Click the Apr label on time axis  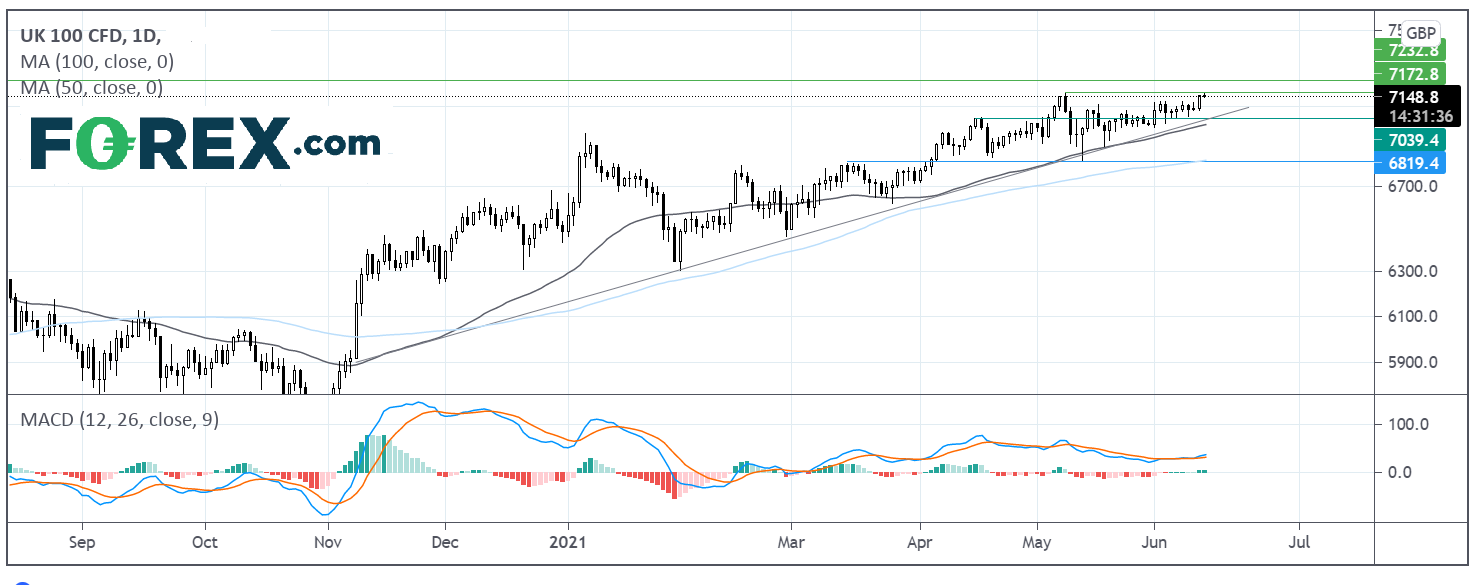(919, 544)
